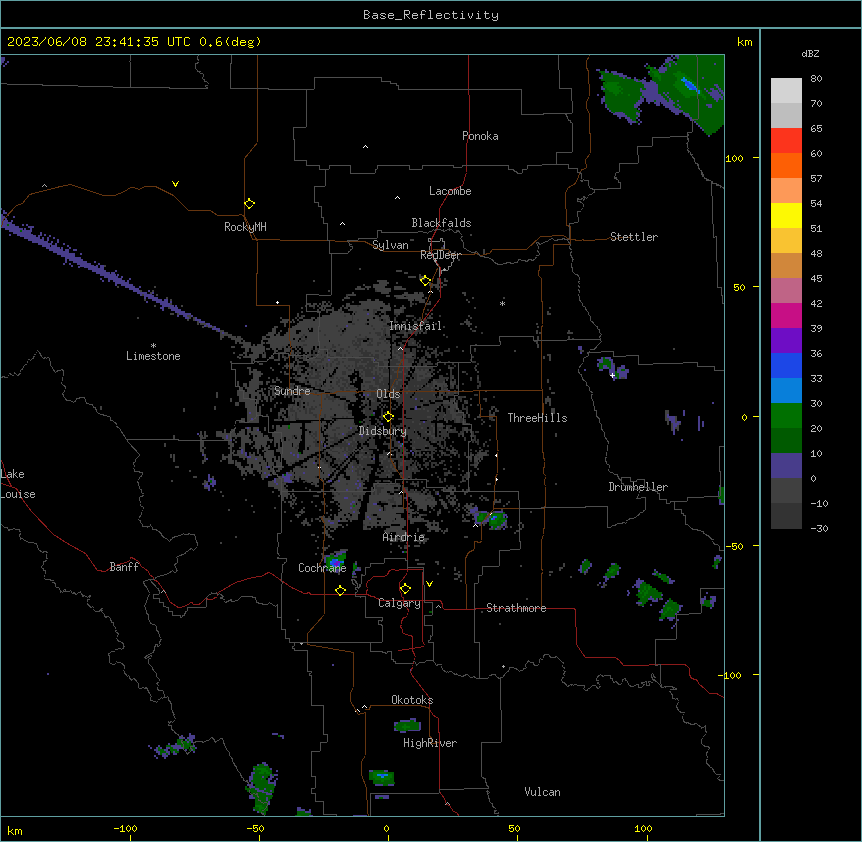
Task: Click the dark green legend swatch between 20 and 10
Action: 786,440
